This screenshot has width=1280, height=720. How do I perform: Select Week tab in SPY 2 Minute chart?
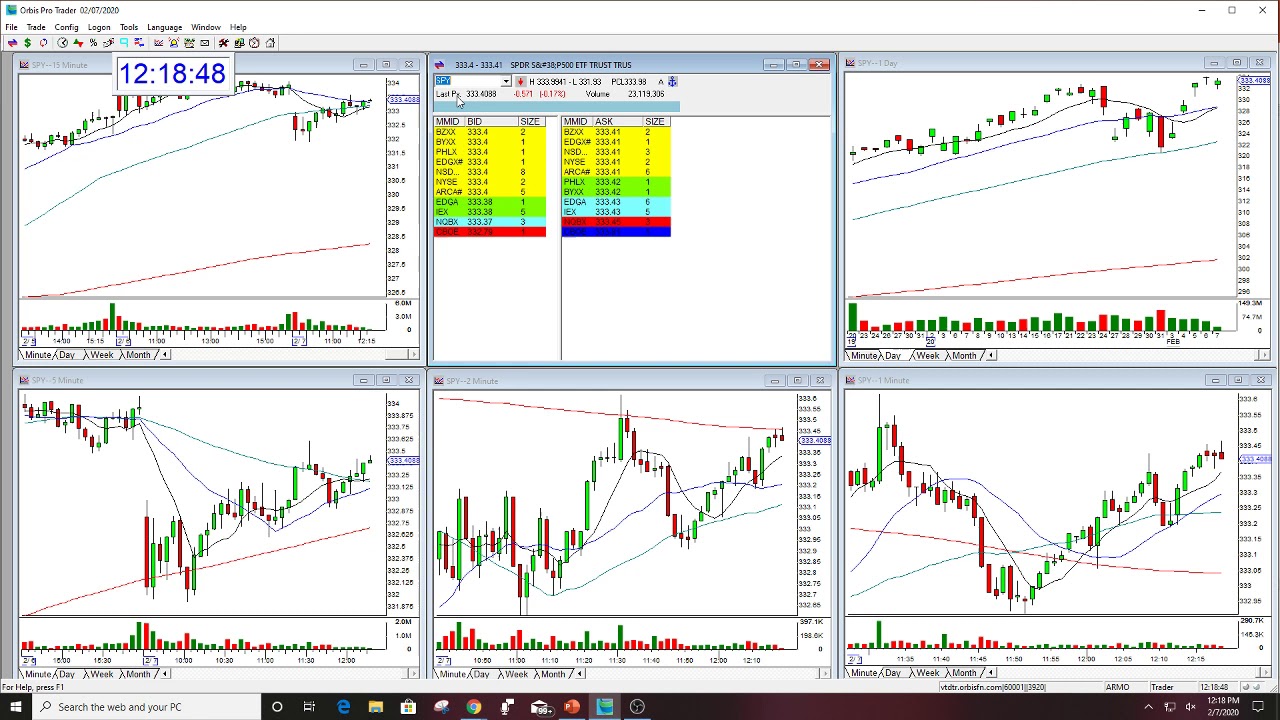click(x=516, y=673)
